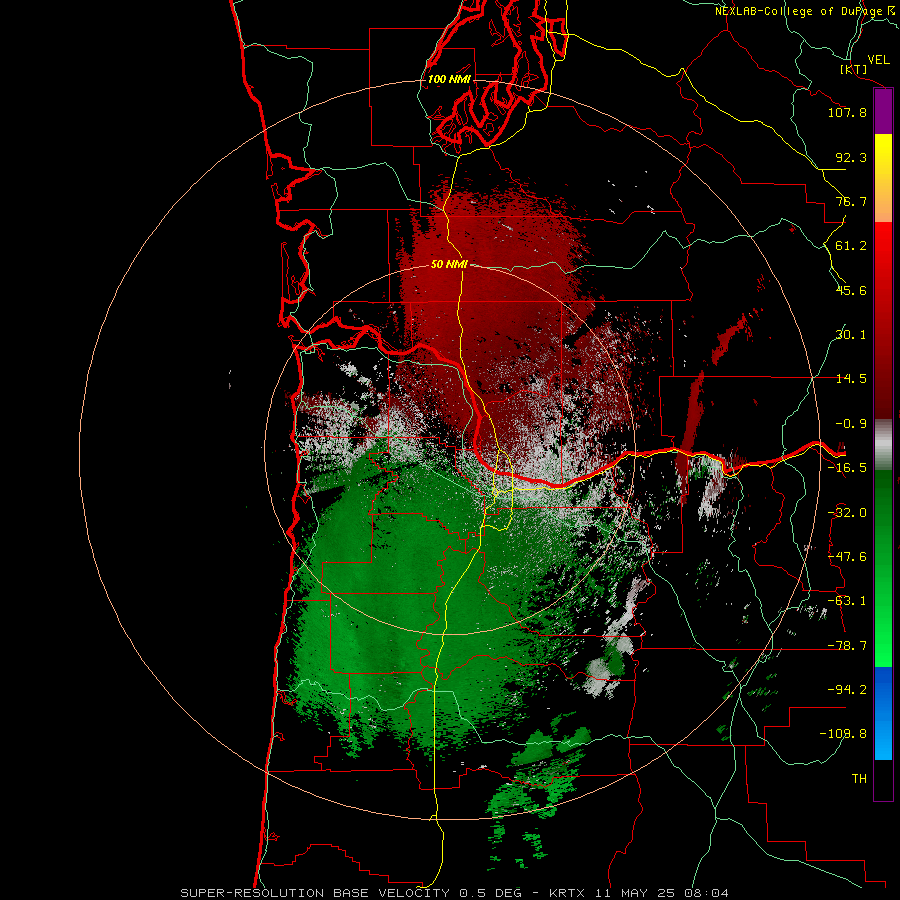Click the -0.9 velocity scale value
The width and height of the screenshot is (900, 900).
click(851, 424)
